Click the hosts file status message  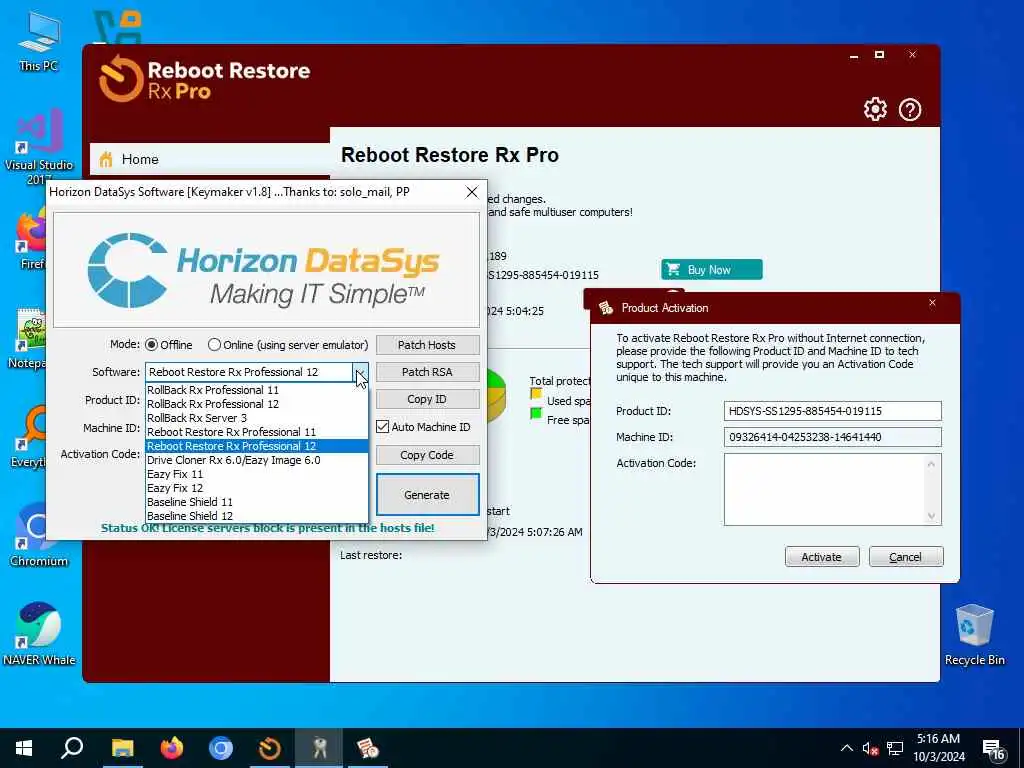pyautogui.click(x=267, y=528)
